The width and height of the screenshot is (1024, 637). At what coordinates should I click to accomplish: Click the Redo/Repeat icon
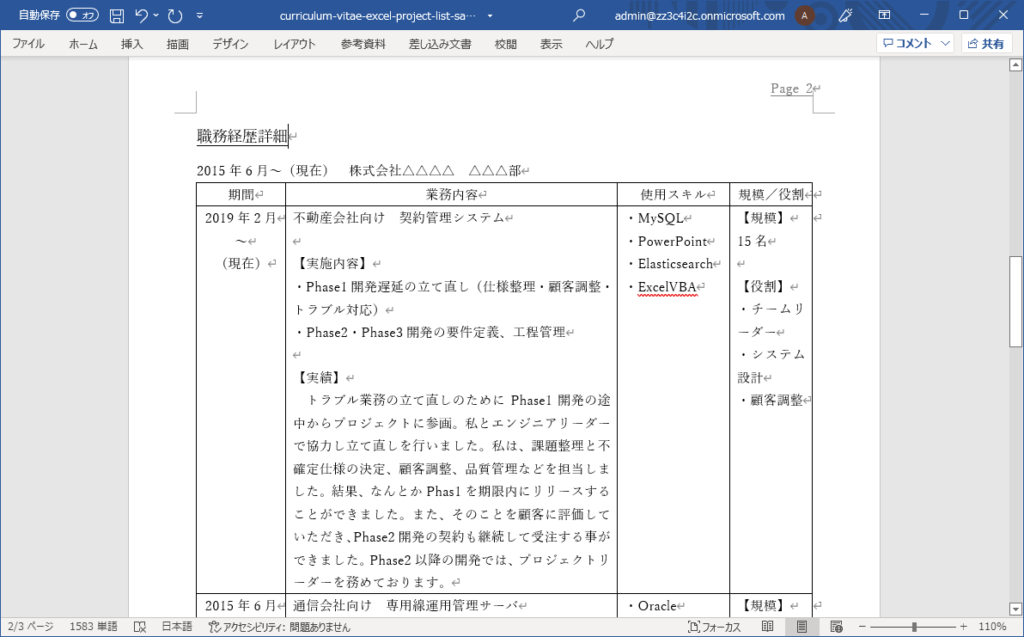tap(176, 16)
